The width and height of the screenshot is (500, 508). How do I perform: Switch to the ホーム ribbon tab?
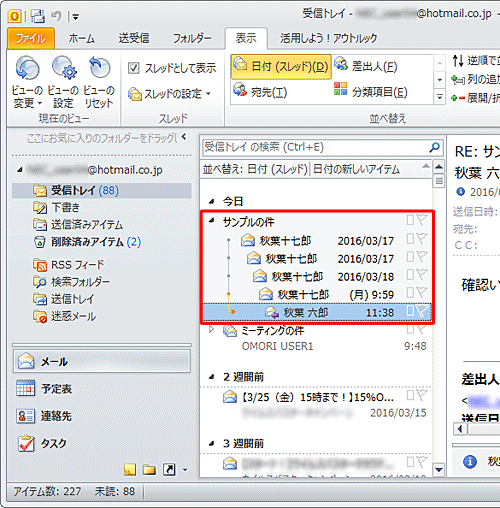coord(81,38)
